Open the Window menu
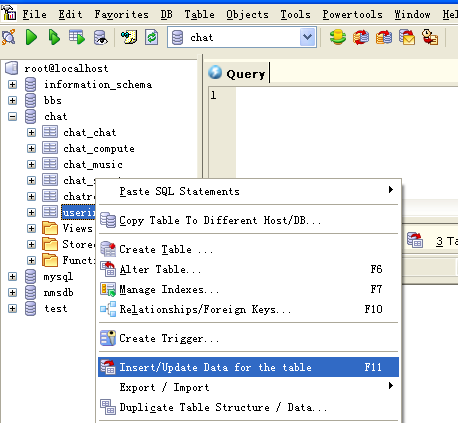458x424 pixels. coord(412,14)
